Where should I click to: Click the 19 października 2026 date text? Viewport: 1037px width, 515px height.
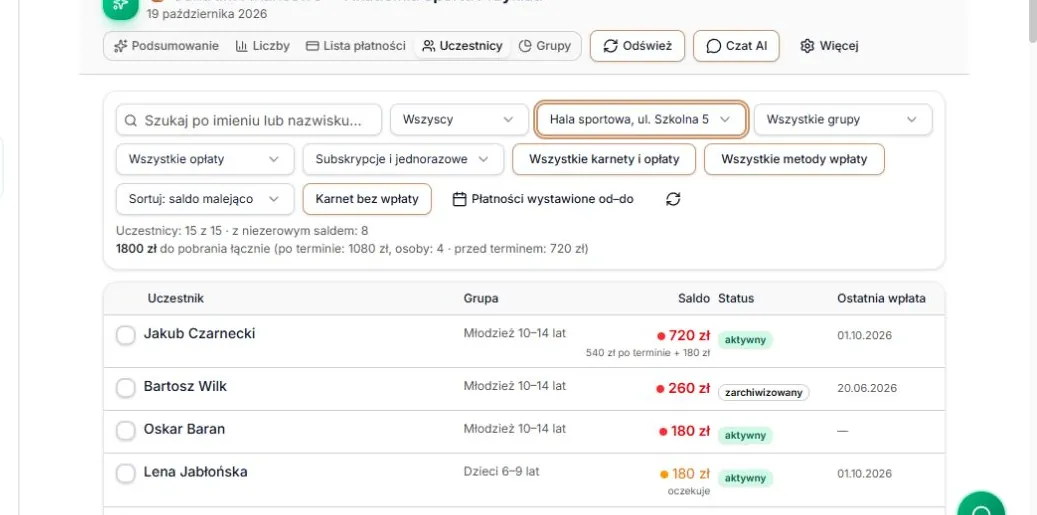click(x=207, y=13)
